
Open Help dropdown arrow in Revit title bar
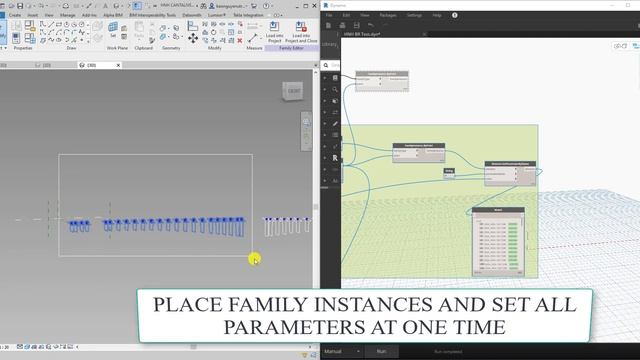pos(272,6)
